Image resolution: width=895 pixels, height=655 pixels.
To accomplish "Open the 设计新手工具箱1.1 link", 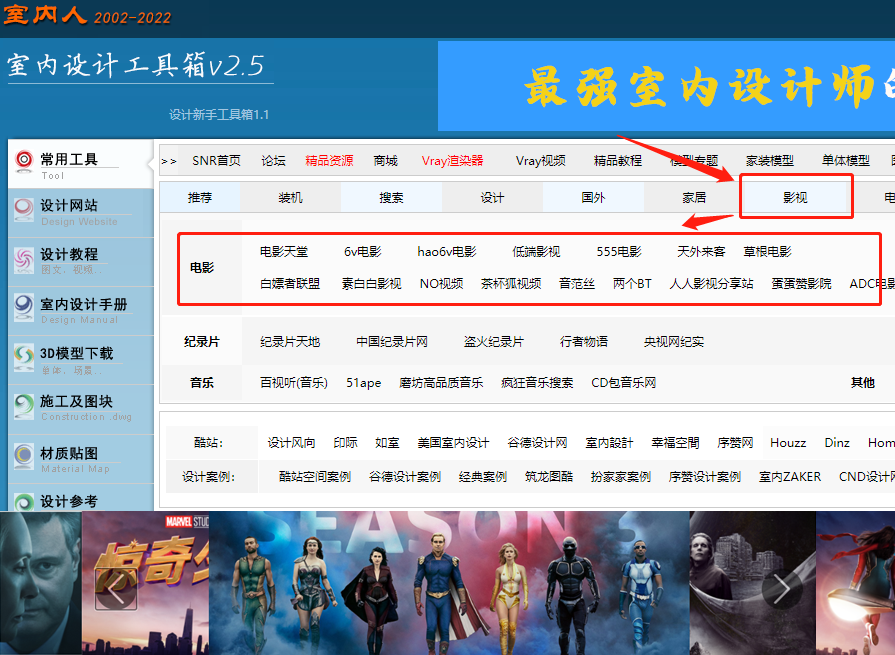I will (x=219, y=115).
